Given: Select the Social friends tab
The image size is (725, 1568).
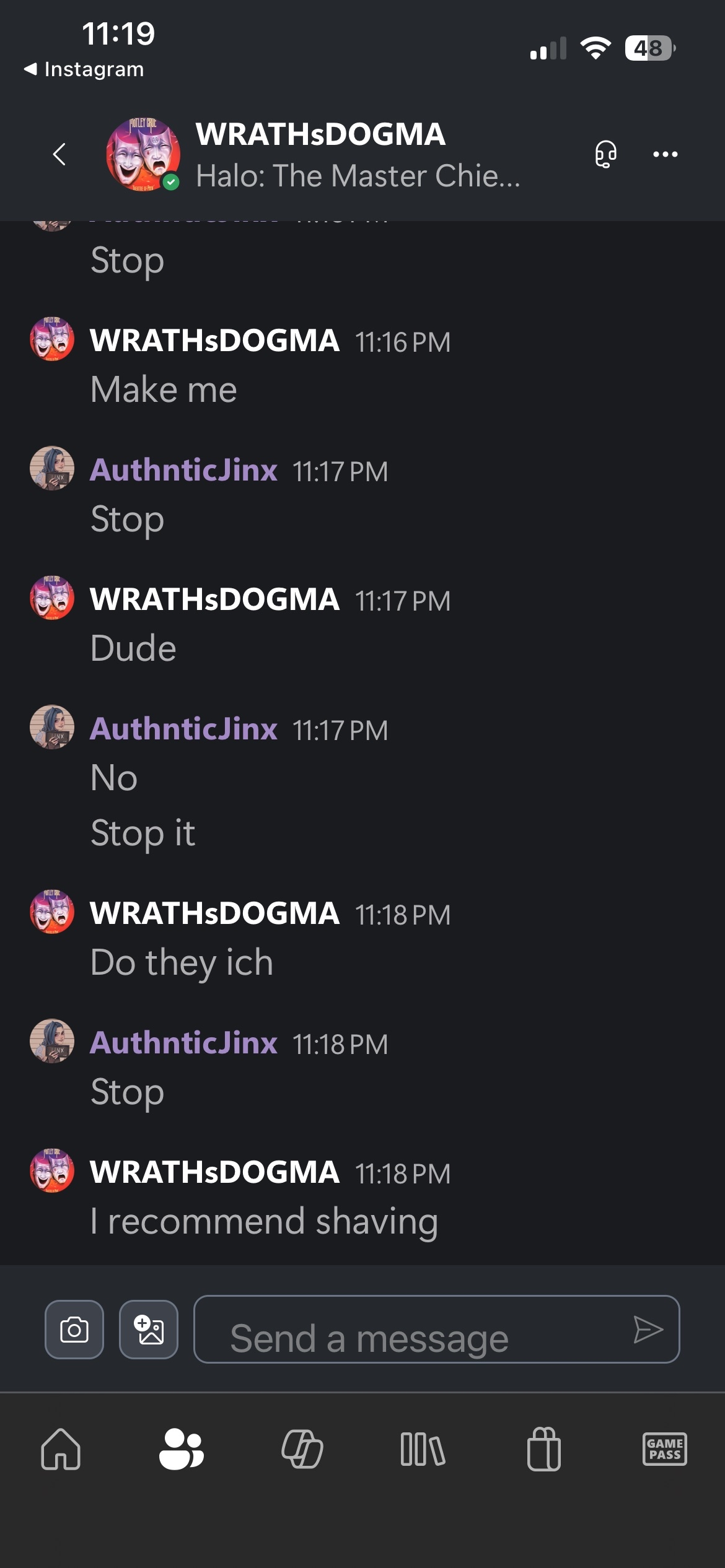Looking at the screenshot, I should (x=181, y=1449).
